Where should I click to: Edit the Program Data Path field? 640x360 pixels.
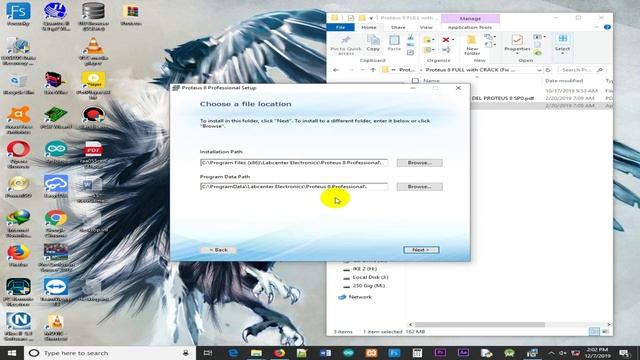(294, 187)
